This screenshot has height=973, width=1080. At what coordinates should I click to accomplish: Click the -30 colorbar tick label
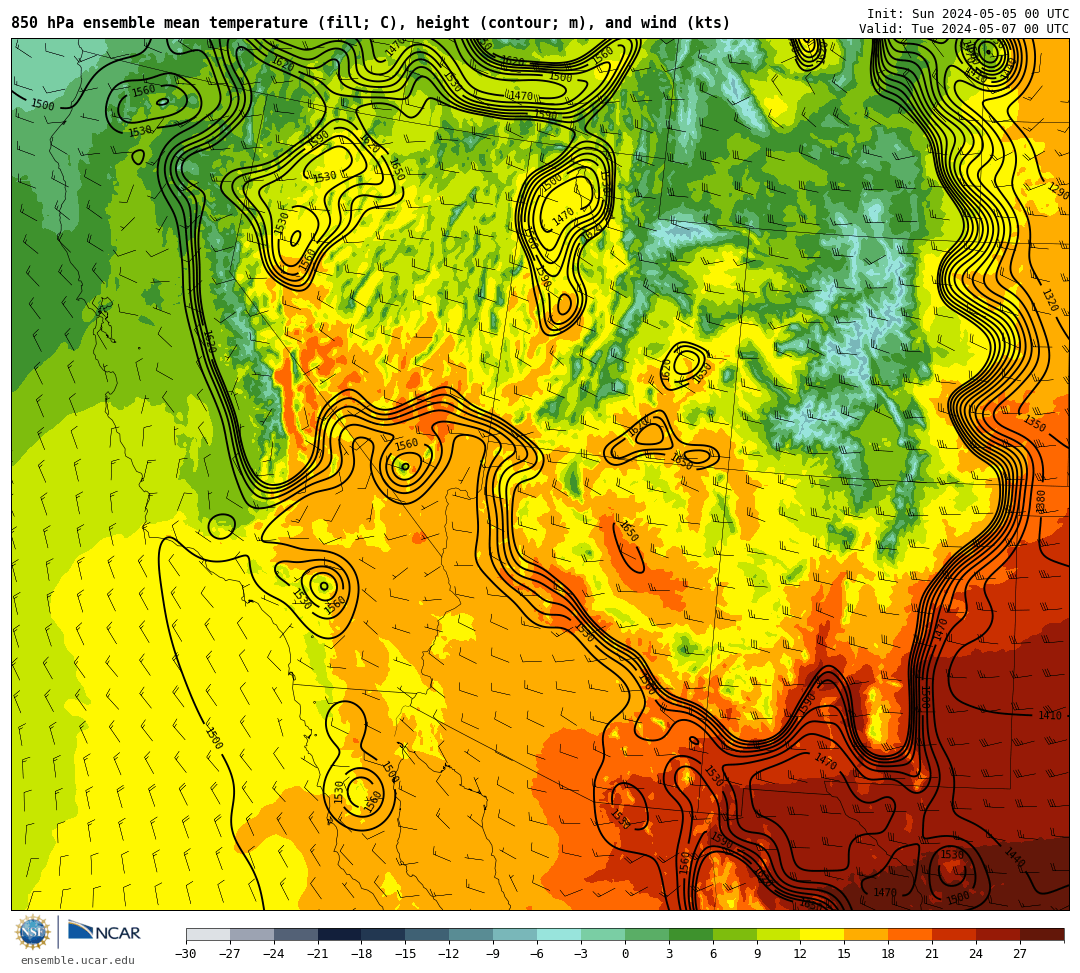click(186, 954)
